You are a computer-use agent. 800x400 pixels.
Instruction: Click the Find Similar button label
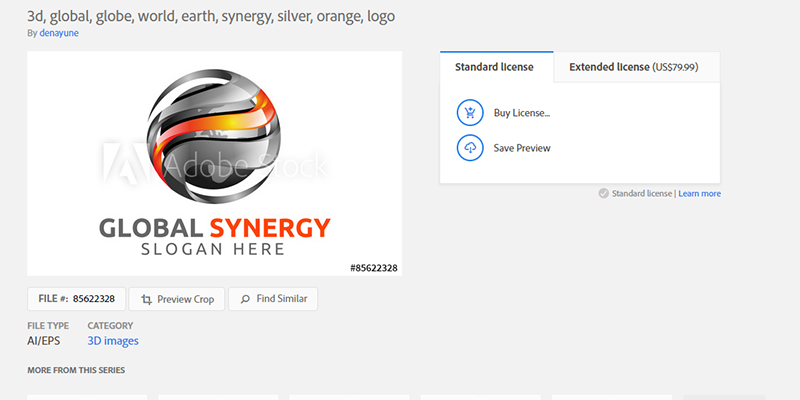pos(282,298)
